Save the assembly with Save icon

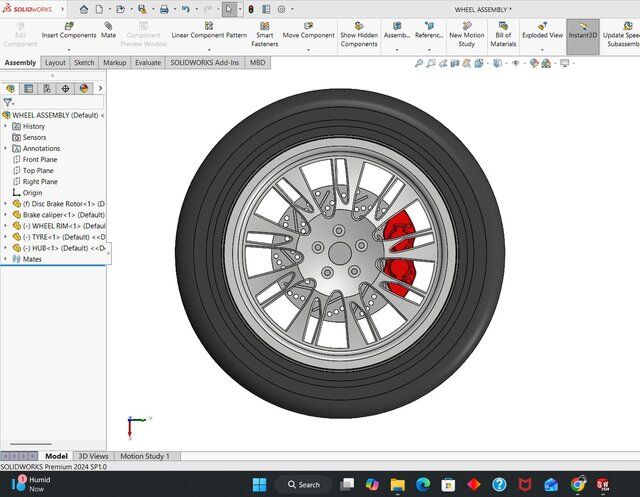(x=142, y=9)
